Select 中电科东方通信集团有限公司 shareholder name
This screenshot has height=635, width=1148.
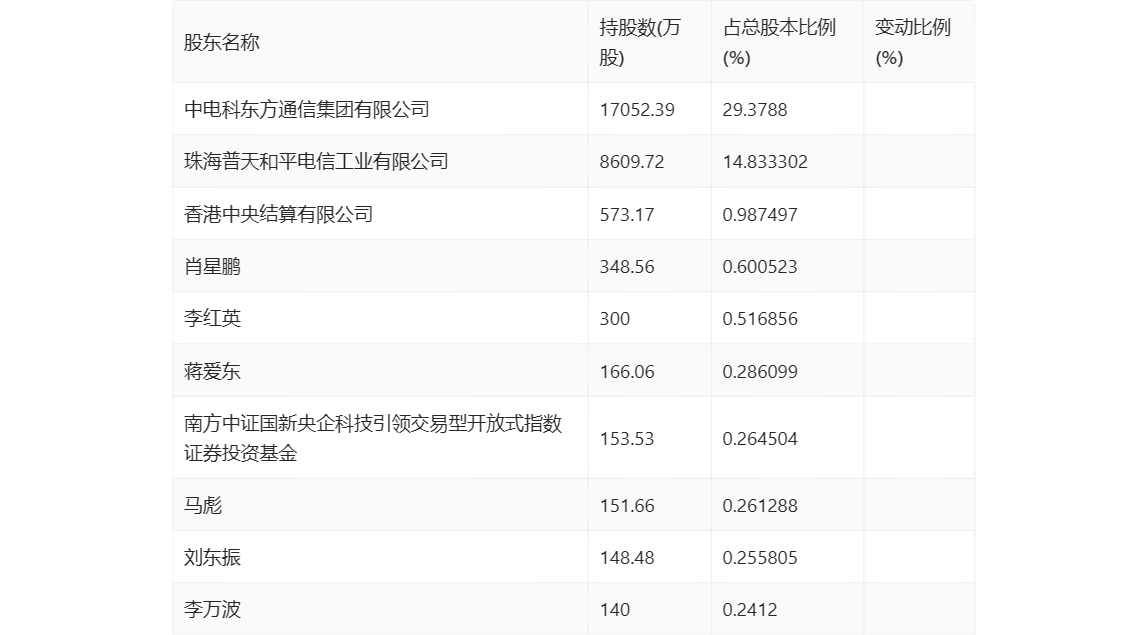(x=307, y=109)
